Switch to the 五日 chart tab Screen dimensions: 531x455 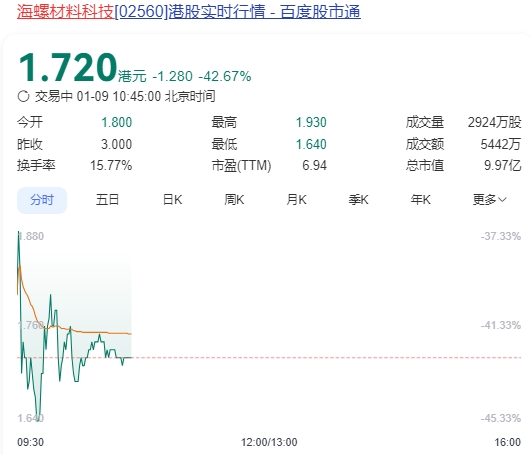pos(107,200)
